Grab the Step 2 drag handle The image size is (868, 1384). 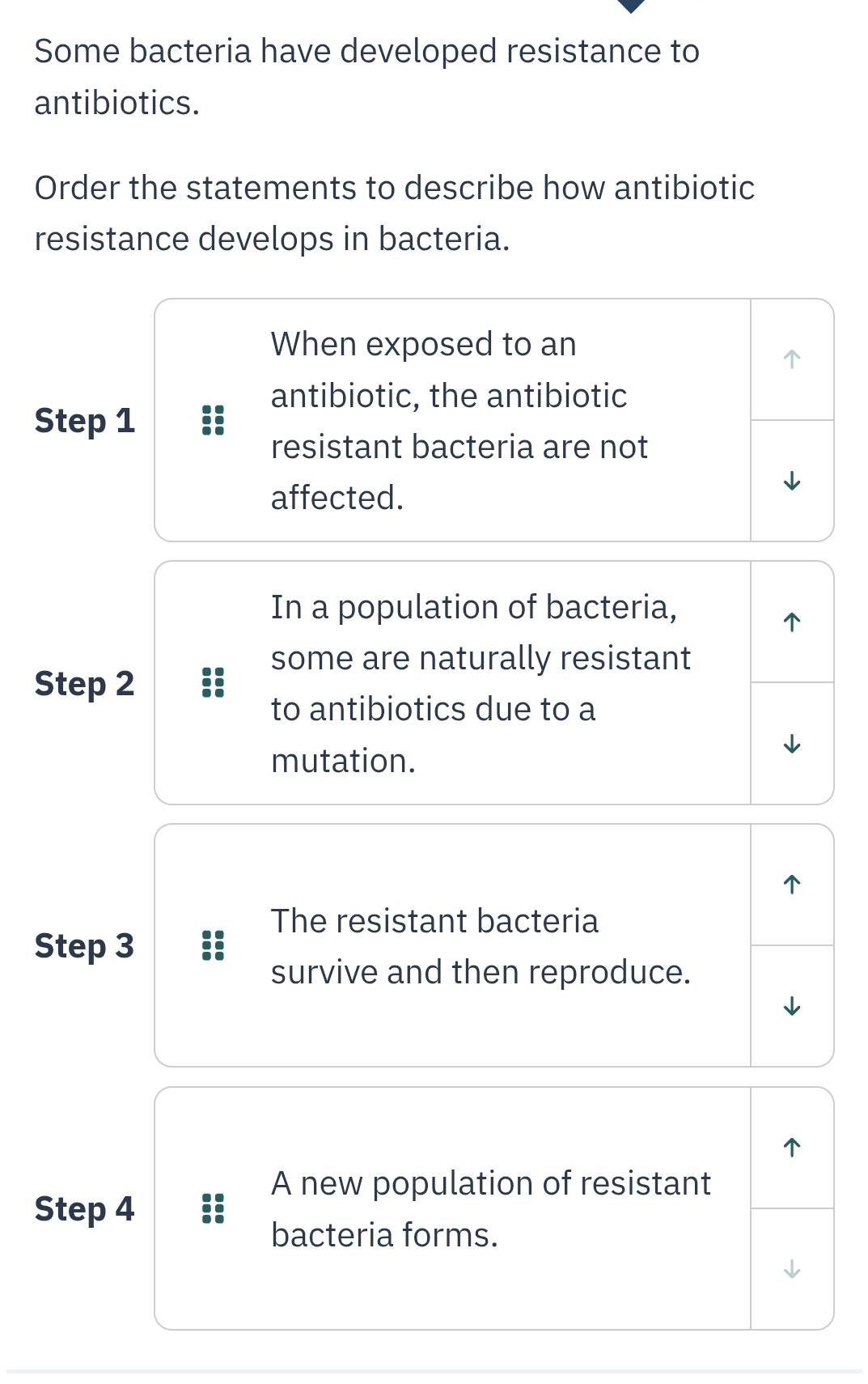213,683
